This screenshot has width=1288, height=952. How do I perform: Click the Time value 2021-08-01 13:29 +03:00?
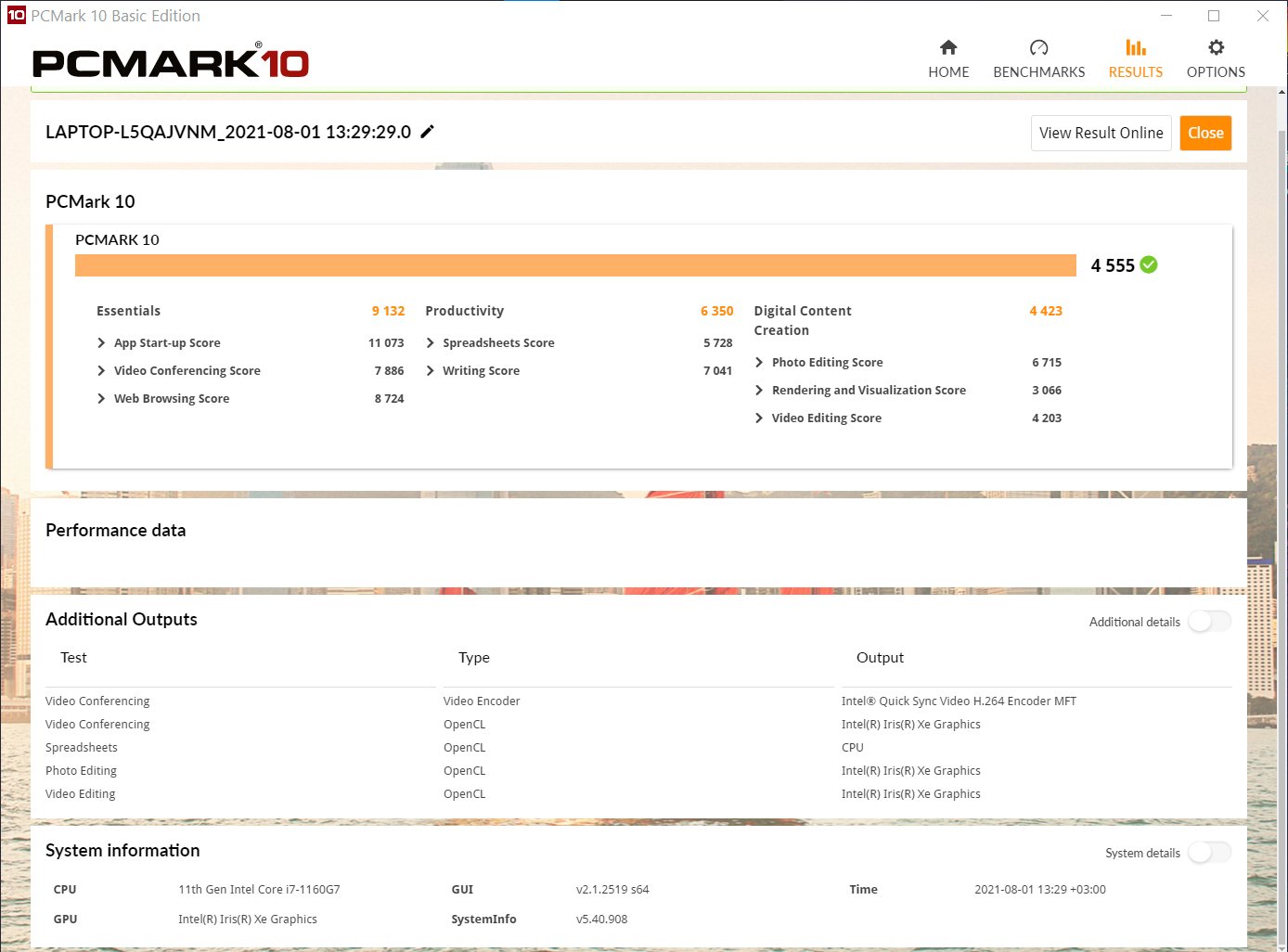tap(1040, 890)
